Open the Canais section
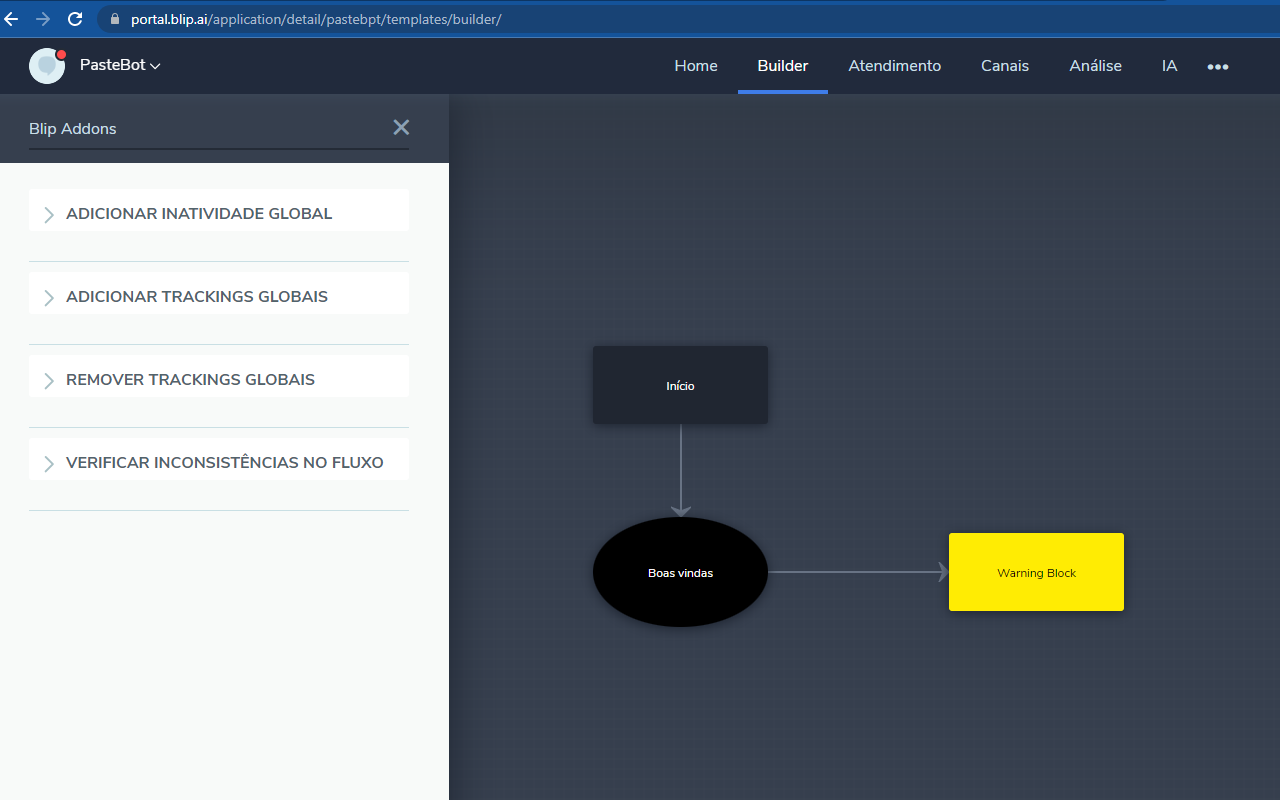 point(1004,65)
